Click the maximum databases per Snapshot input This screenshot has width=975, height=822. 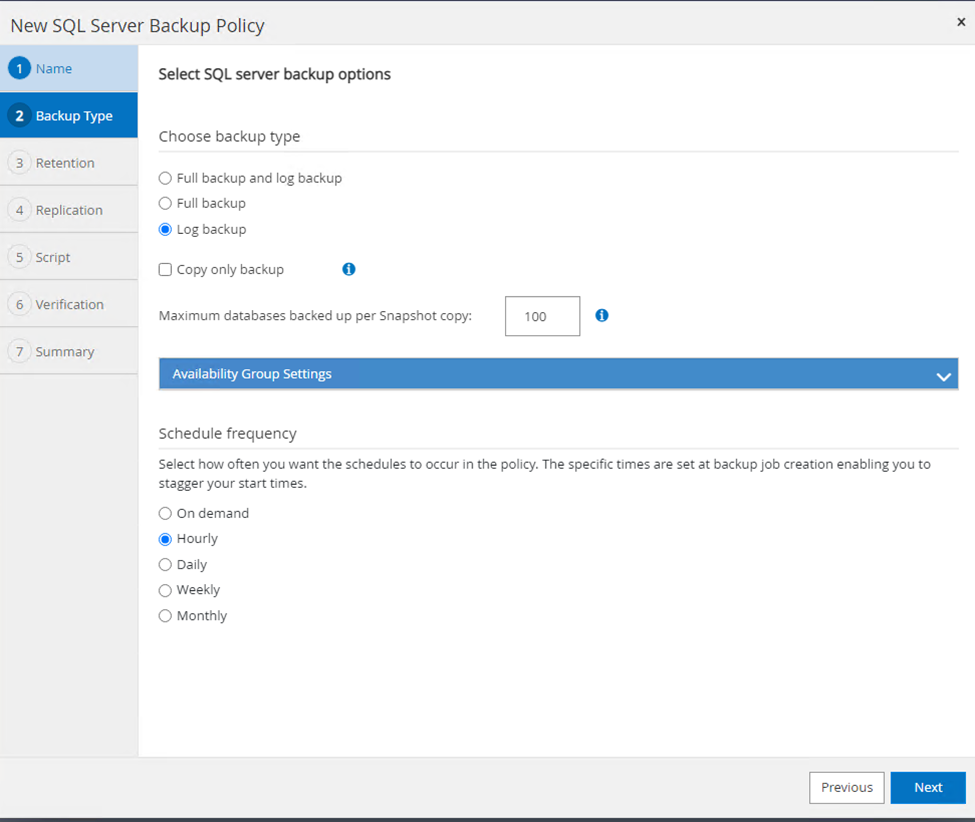(x=542, y=316)
